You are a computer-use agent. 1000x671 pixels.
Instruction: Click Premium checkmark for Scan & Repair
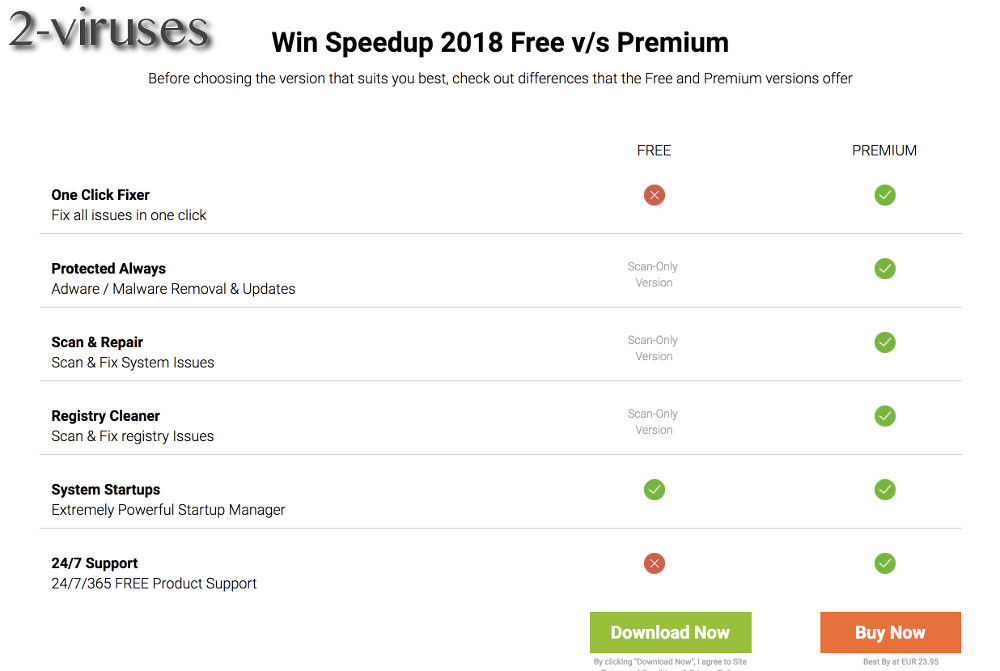[885, 343]
